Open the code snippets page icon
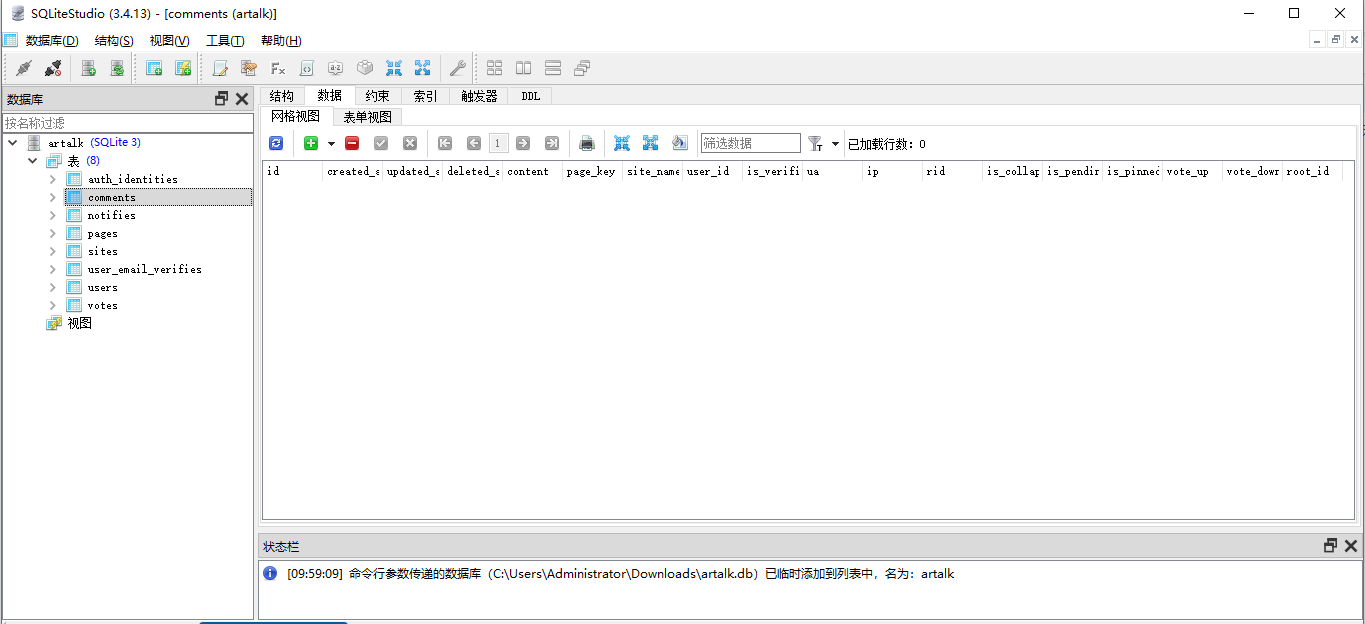Viewport: 1365px width, 624px height. (x=307, y=68)
